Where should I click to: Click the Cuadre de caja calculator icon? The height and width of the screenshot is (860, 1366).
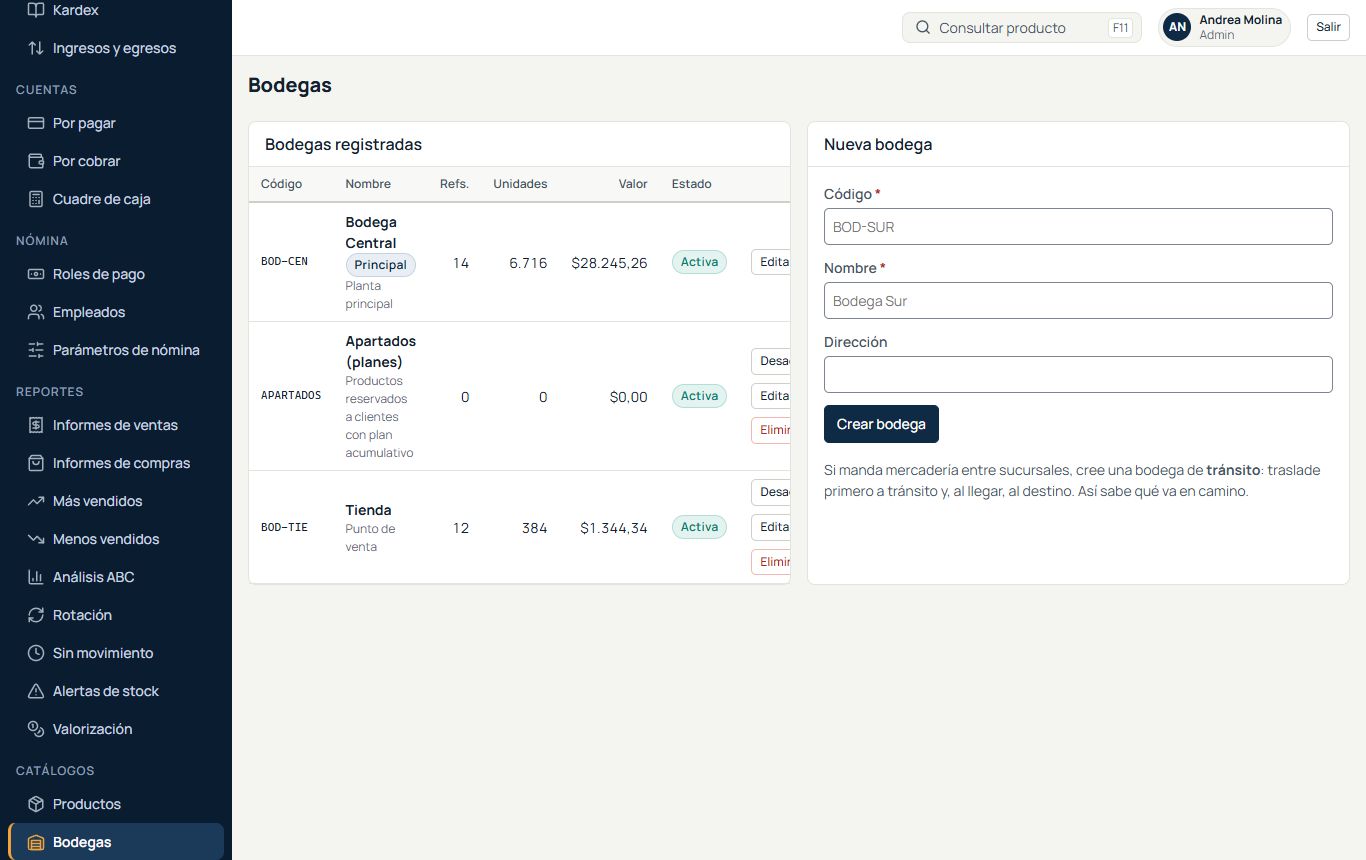[x=36, y=199]
